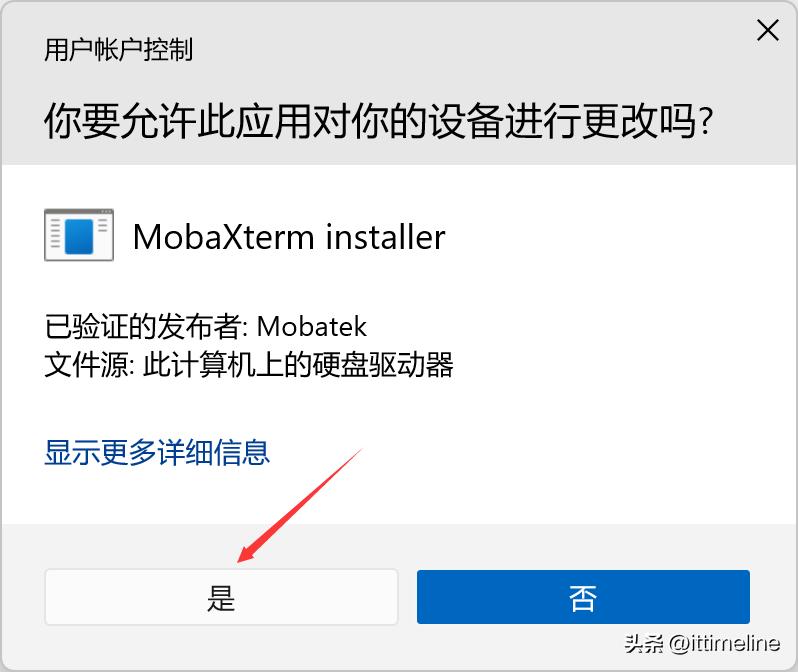This screenshot has width=798, height=672.
Task: Click the 已验证的发布者 label
Action: [x=142, y=326]
